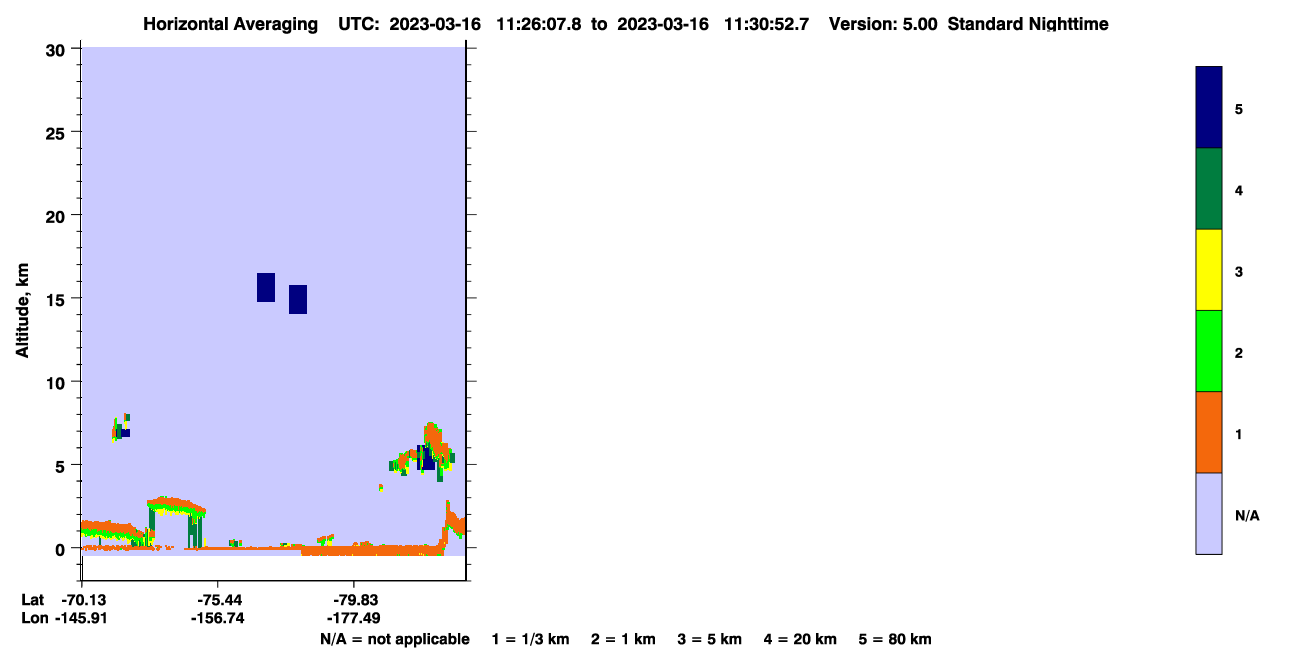This screenshot has height=667, width=1300.
Task: Click the bright green colorbar segment labeled 2
Action: point(1209,351)
